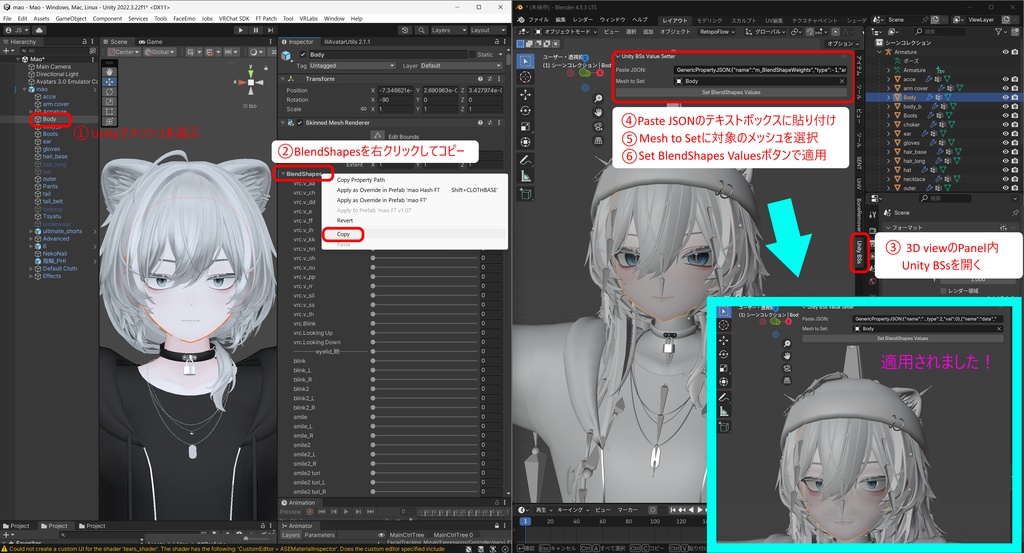This screenshot has height=553, width=1024.
Task: Open Center pivot dropdown in Scene view
Action: pyautogui.click(x=124, y=52)
